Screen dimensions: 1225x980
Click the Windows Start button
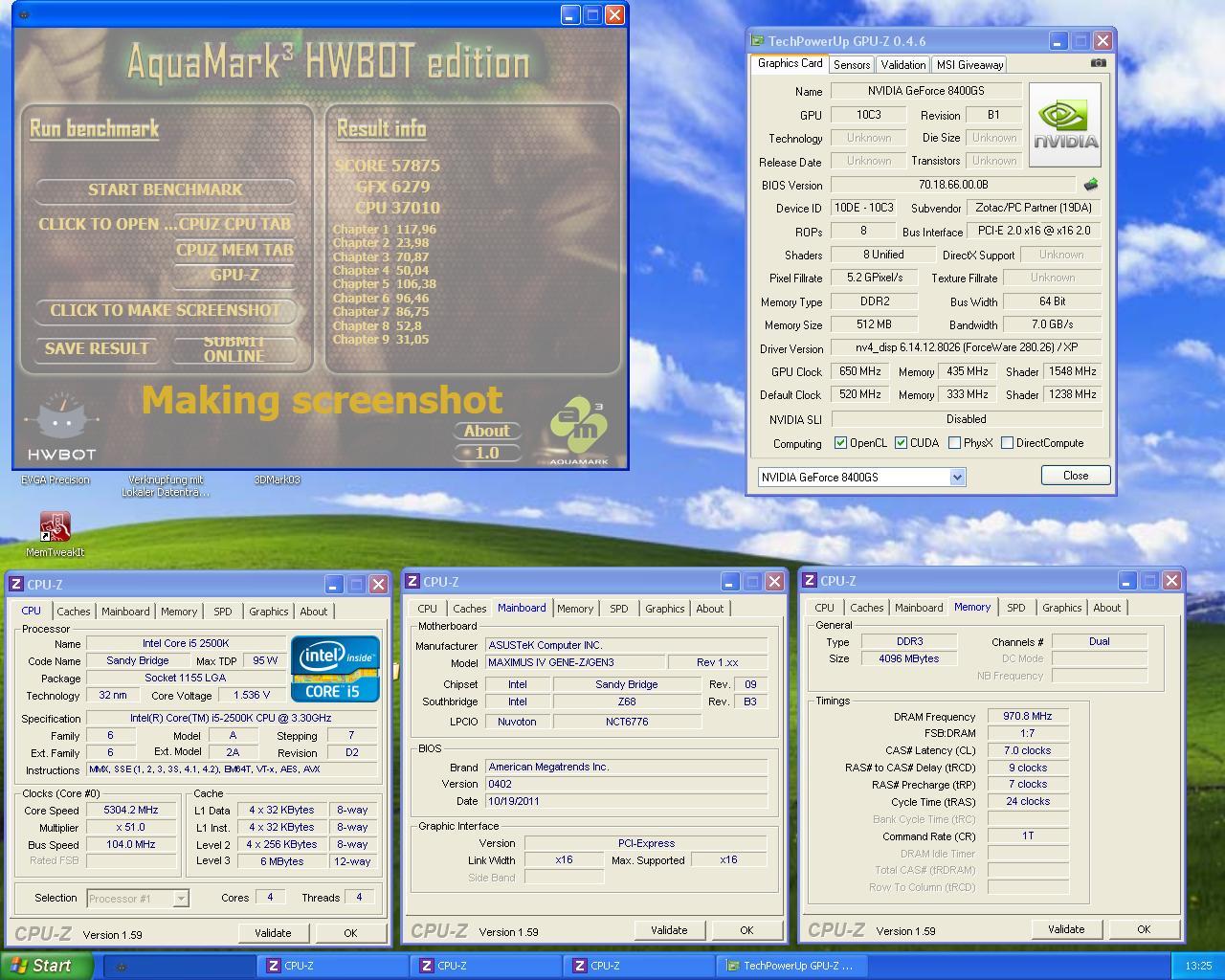46,966
